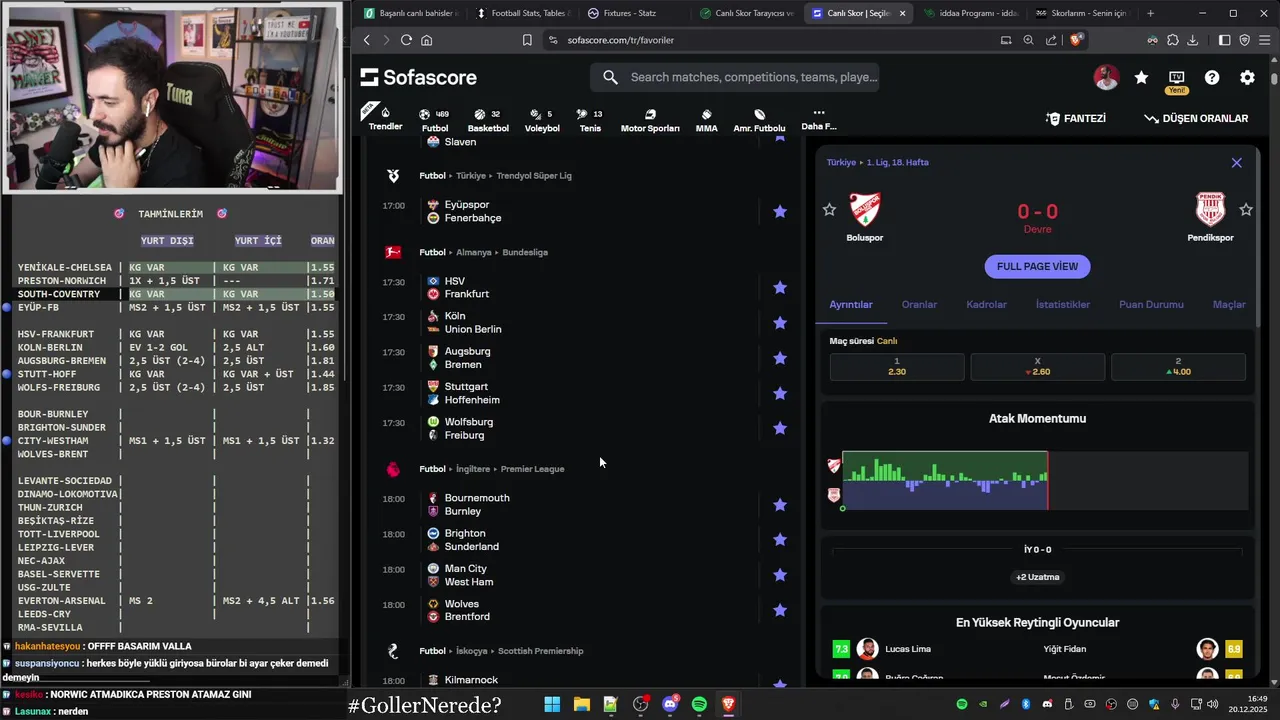Open Sofascore settings gear
The width and height of the screenshot is (1280, 720).
tap(1247, 77)
